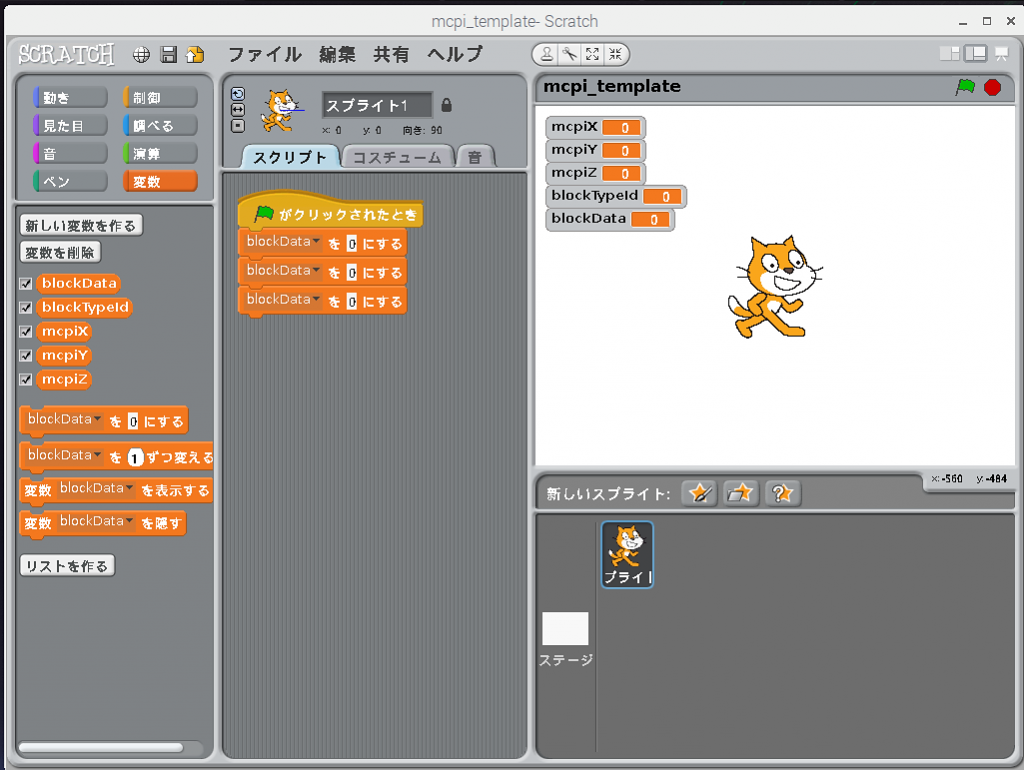Set rotation style to don't rotate
The width and height of the screenshot is (1024, 770).
coord(238,125)
